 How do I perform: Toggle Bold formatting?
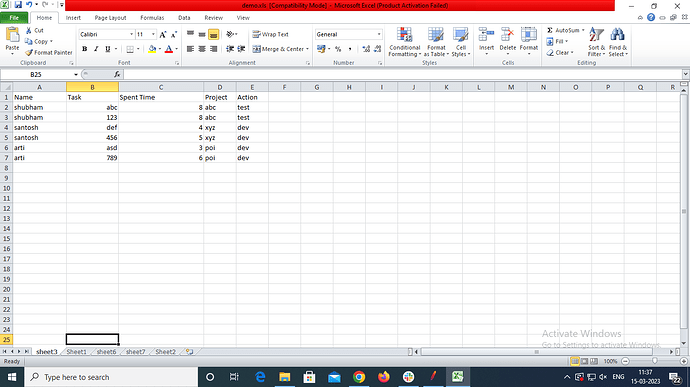coord(84,49)
